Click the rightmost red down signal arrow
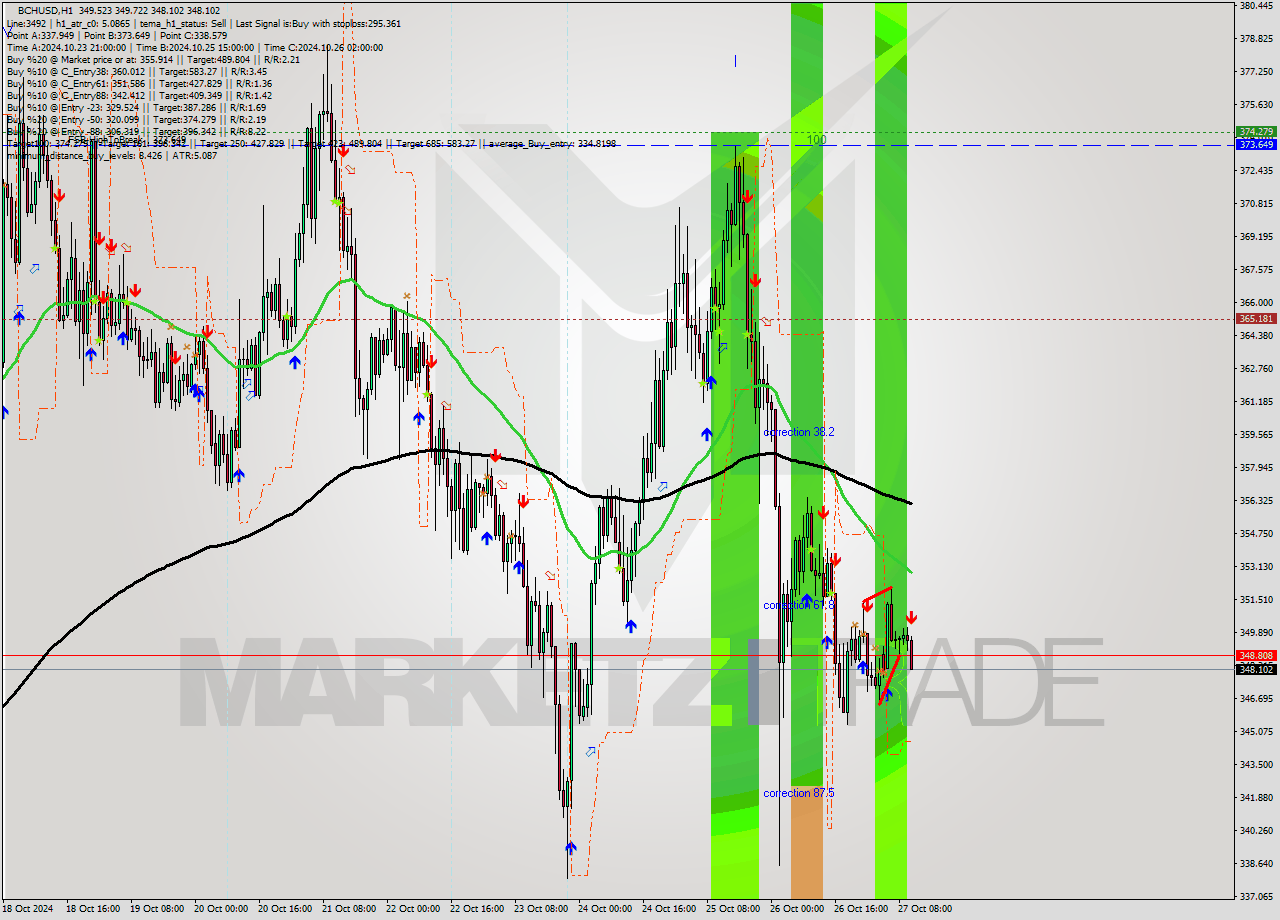Screen dimensions: 1280x920 (911, 618)
